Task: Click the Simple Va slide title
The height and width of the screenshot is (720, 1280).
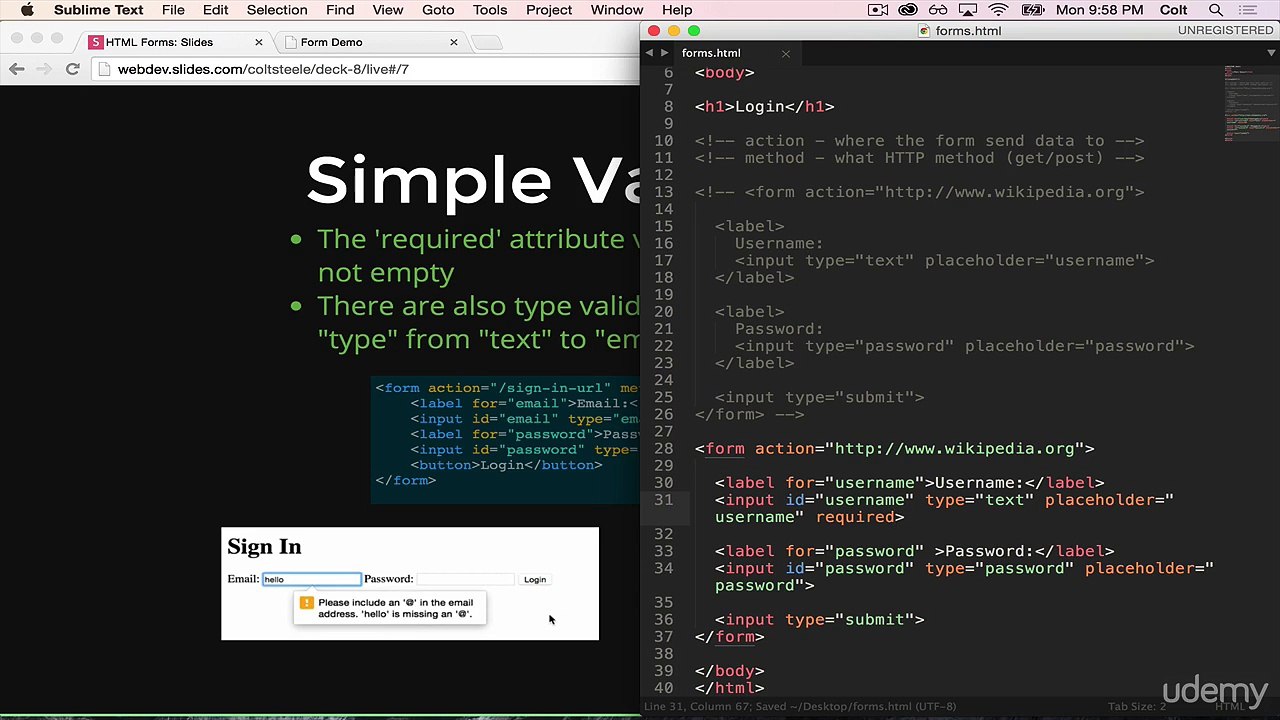Action: coord(472,180)
